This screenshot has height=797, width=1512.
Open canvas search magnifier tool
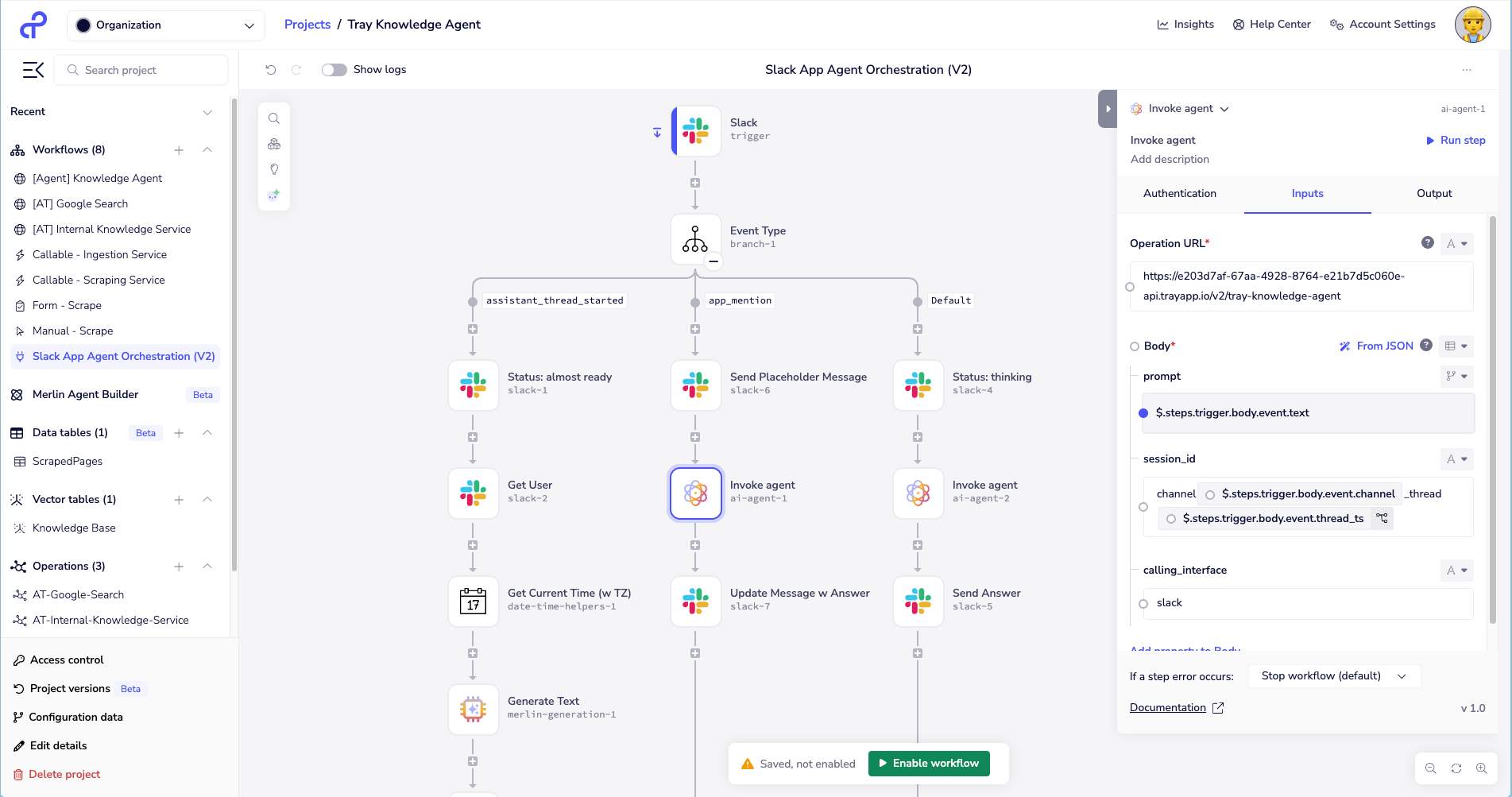click(x=274, y=118)
